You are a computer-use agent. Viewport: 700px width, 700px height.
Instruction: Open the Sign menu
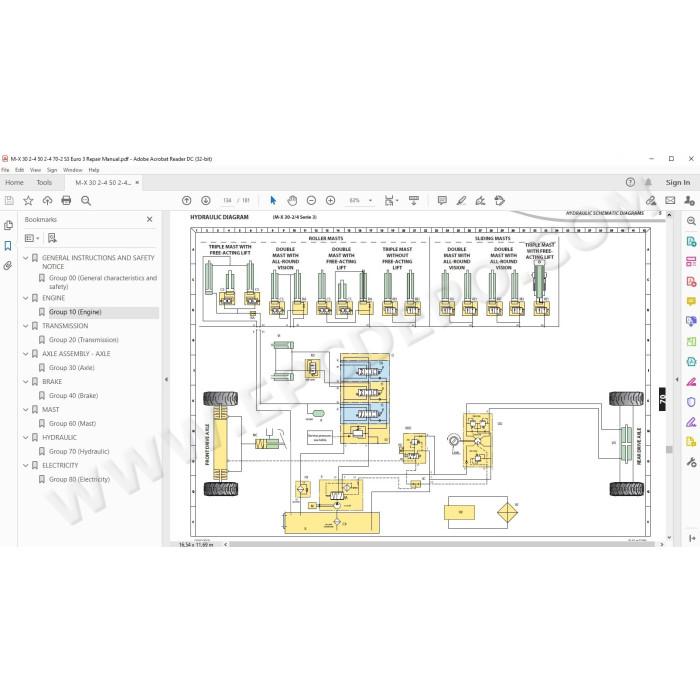click(x=52, y=170)
